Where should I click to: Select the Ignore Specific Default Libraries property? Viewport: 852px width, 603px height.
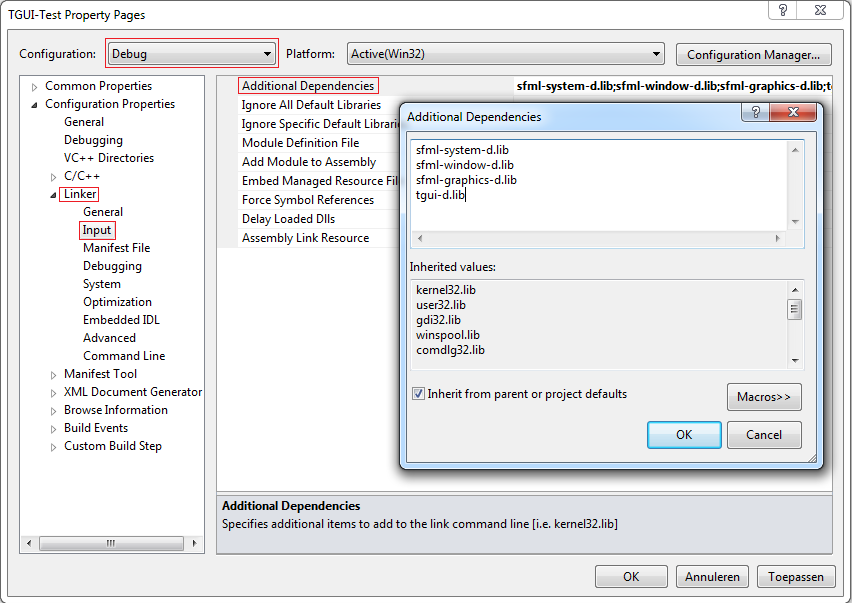pos(321,124)
